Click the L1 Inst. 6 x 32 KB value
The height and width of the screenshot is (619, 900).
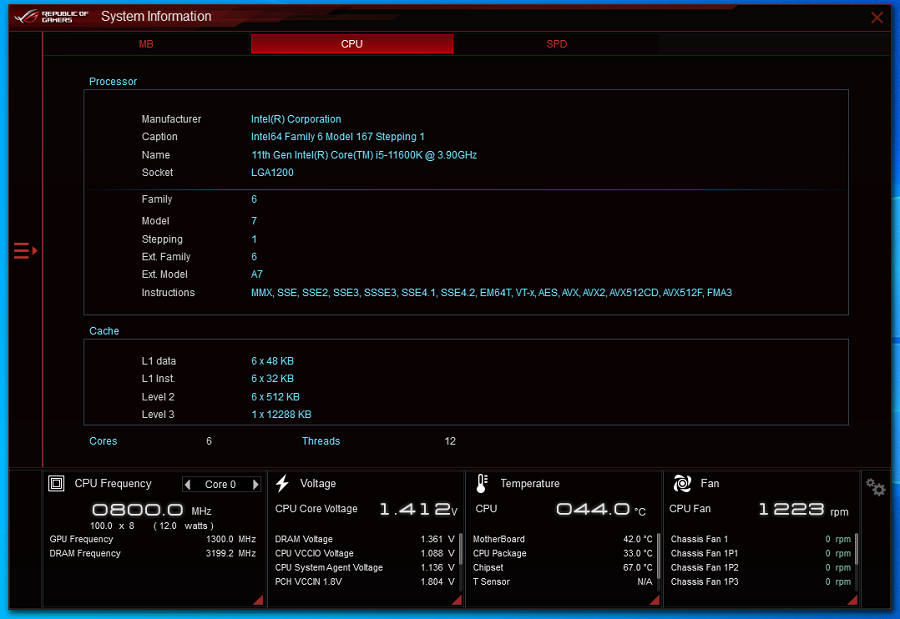(272, 378)
